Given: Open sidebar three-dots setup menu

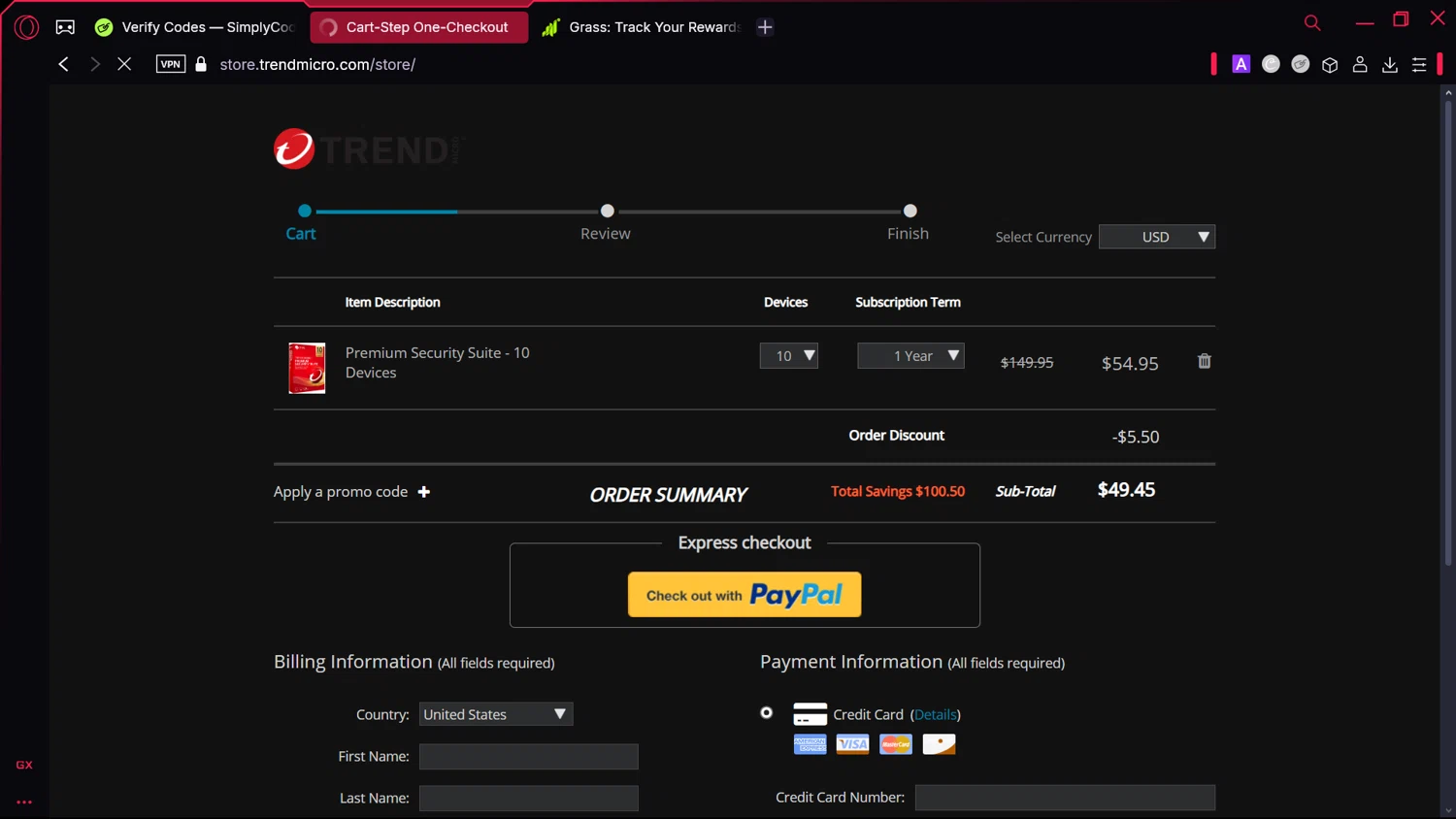Looking at the screenshot, I should point(24,803).
